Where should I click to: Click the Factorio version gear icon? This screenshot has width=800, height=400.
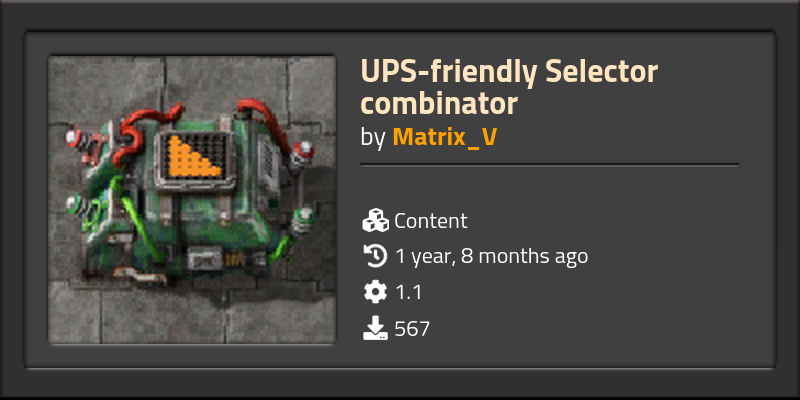(x=375, y=292)
